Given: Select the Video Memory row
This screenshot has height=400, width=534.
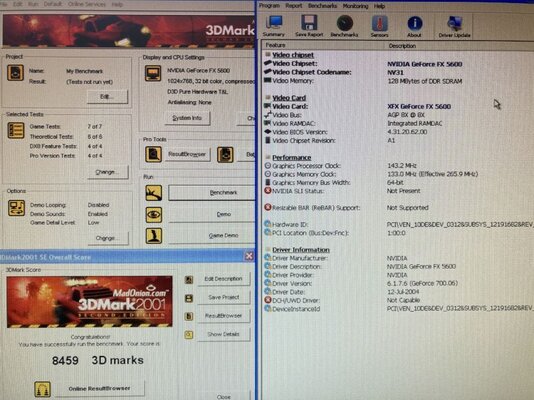Looking at the screenshot, I should [x=398, y=81].
